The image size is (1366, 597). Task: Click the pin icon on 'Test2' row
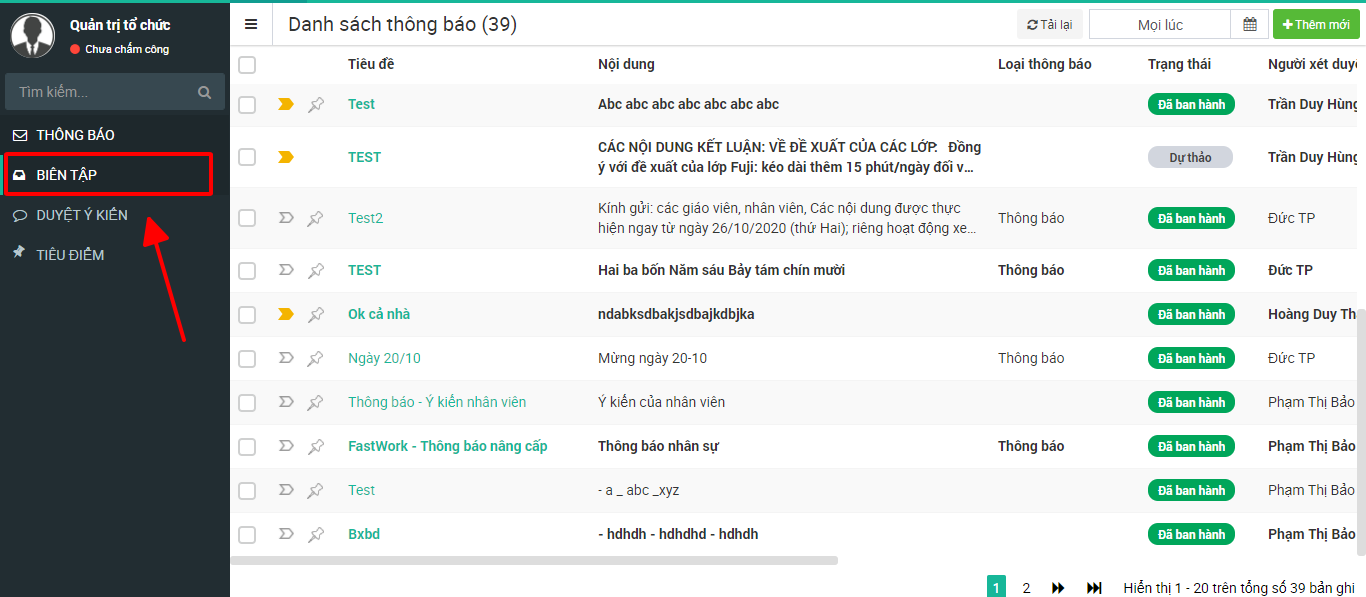click(x=316, y=218)
